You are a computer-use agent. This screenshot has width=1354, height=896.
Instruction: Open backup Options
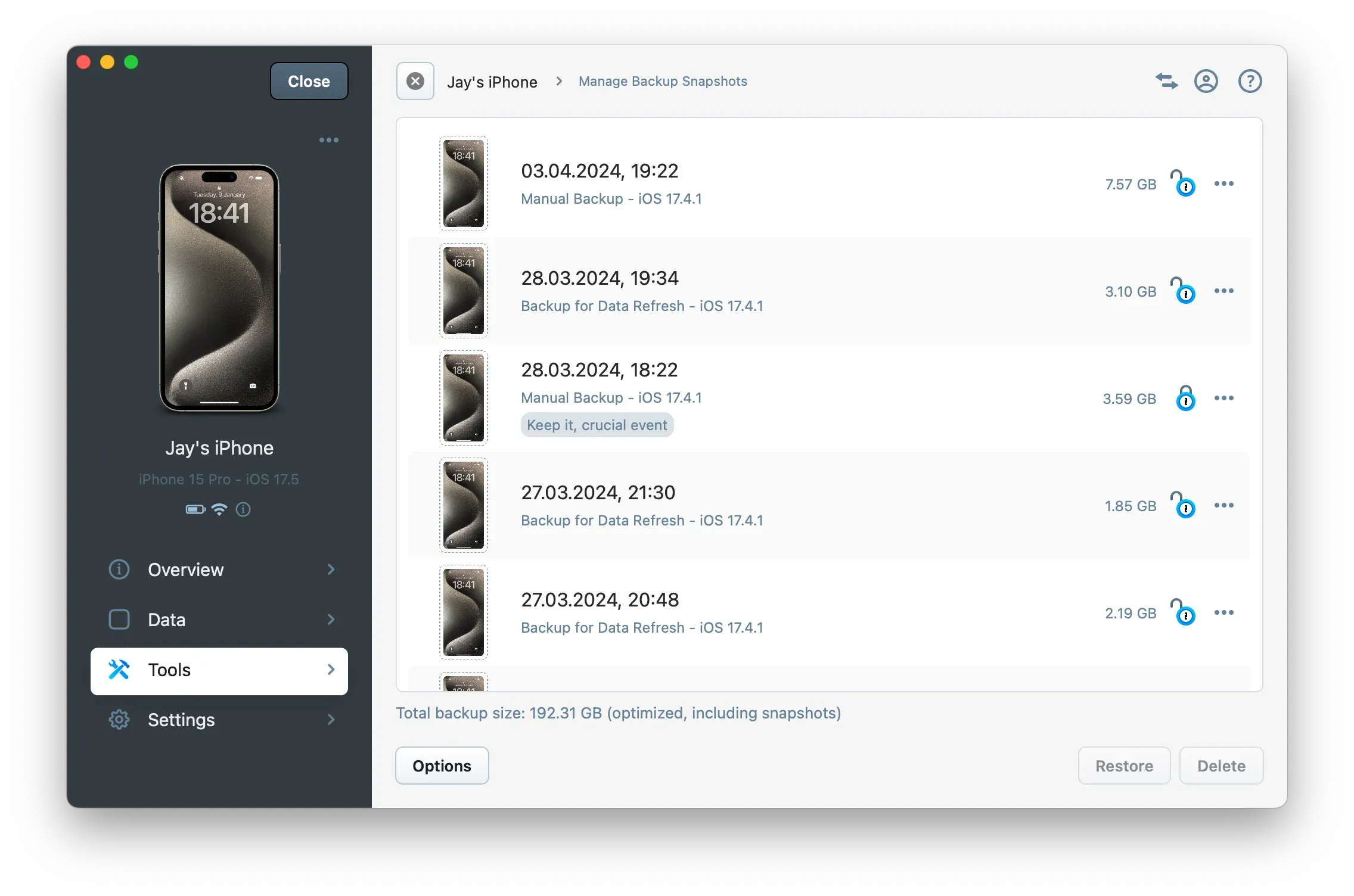pos(441,766)
